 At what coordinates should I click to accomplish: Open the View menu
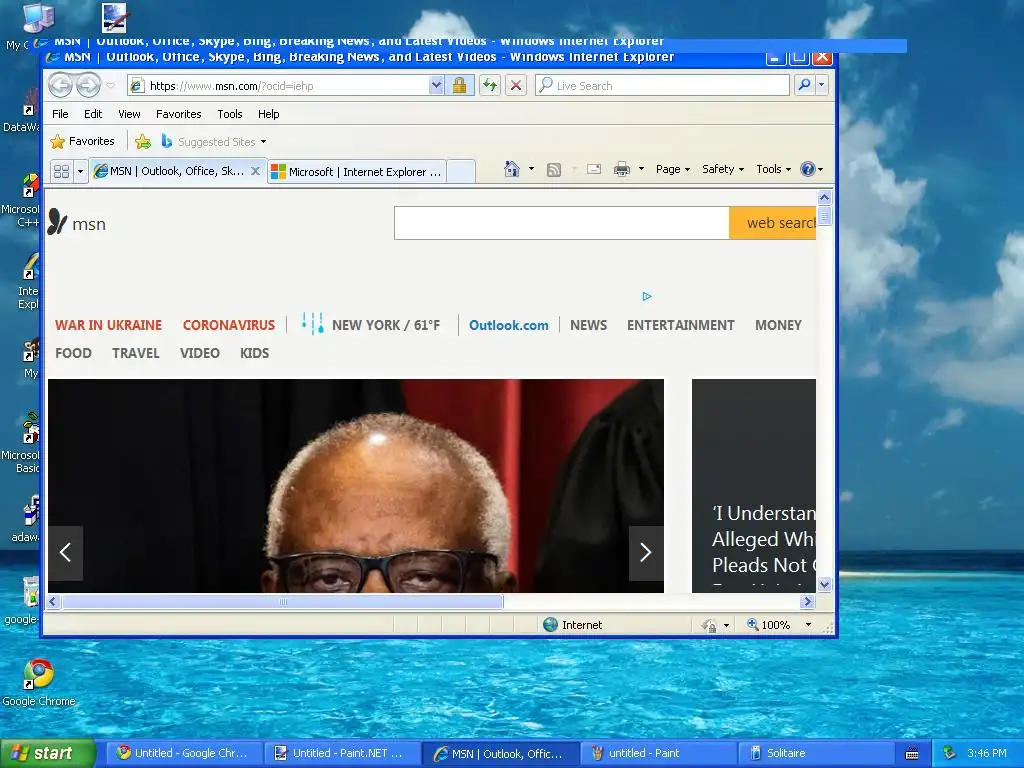[129, 114]
